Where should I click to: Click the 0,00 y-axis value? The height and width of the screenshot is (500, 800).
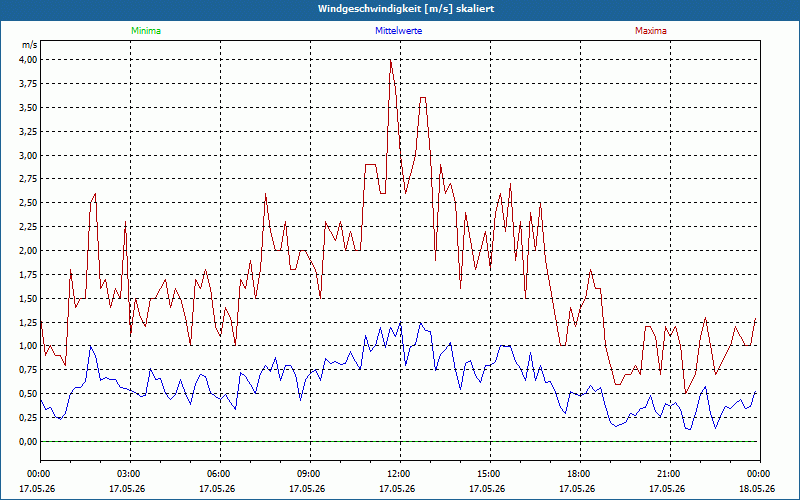click(x=28, y=441)
